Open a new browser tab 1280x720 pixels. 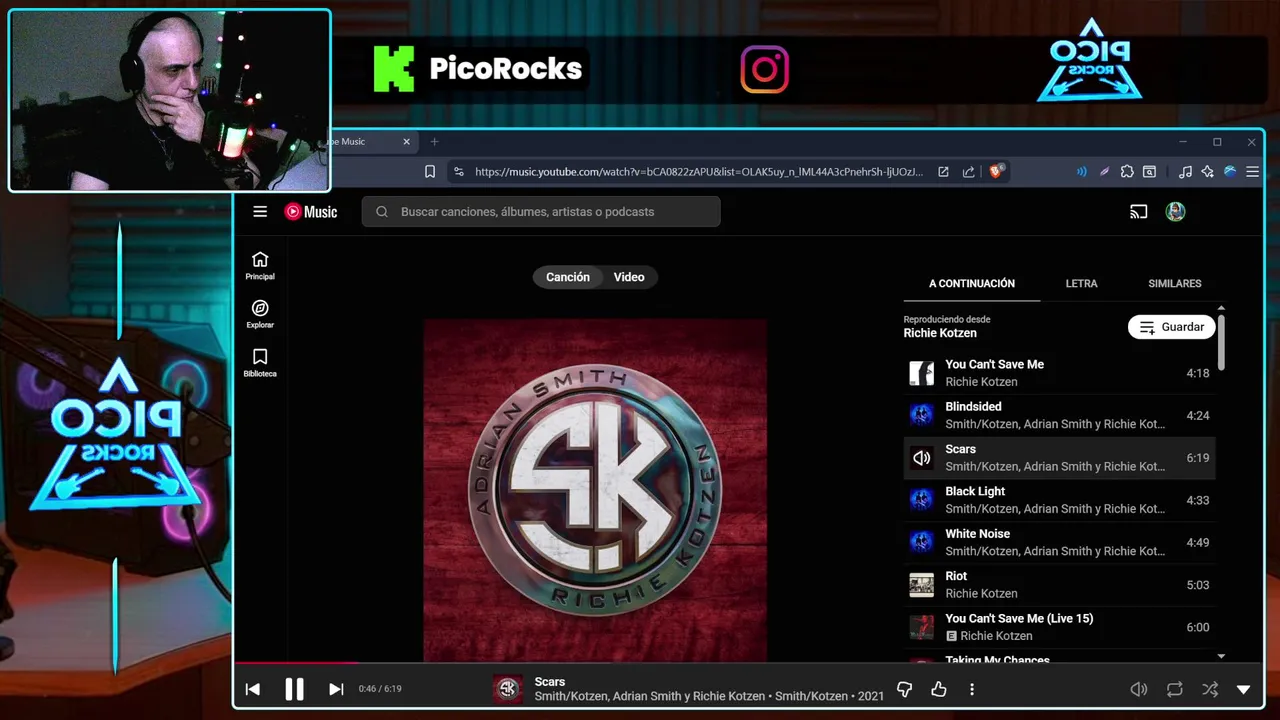(x=434, y=142)
